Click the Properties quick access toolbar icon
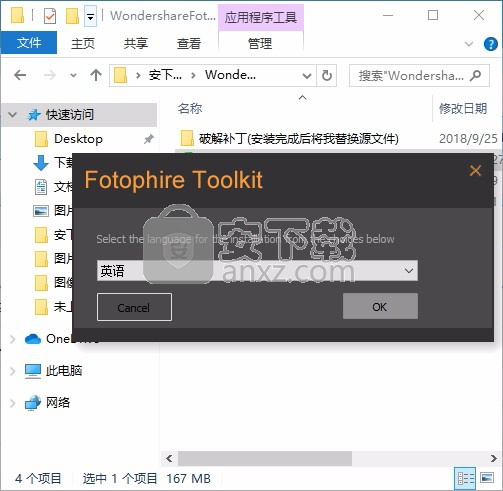 [50, 16]
